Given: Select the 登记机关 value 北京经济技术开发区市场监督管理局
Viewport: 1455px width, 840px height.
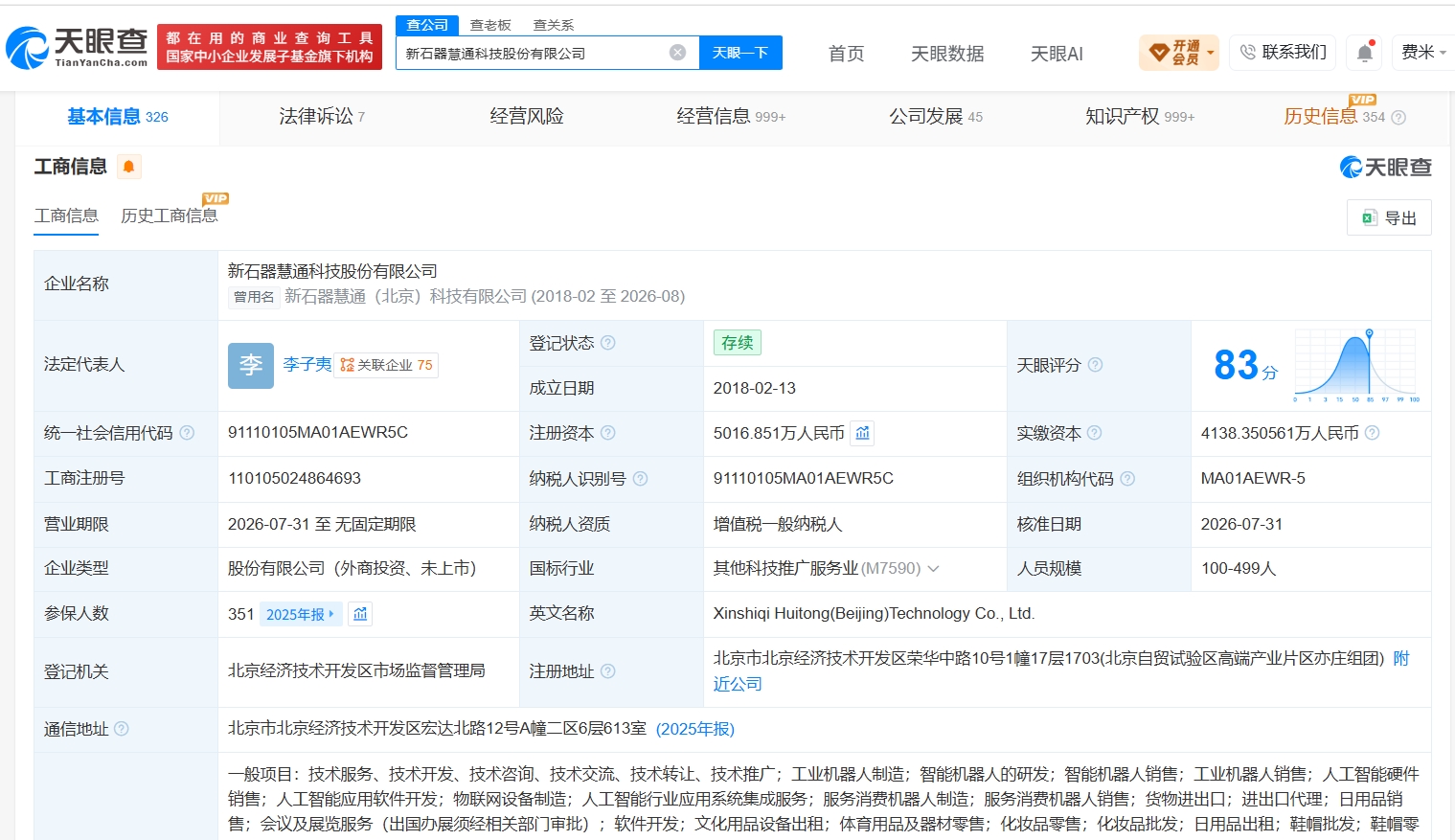Looking at the screenshot, I should (356, 671).
